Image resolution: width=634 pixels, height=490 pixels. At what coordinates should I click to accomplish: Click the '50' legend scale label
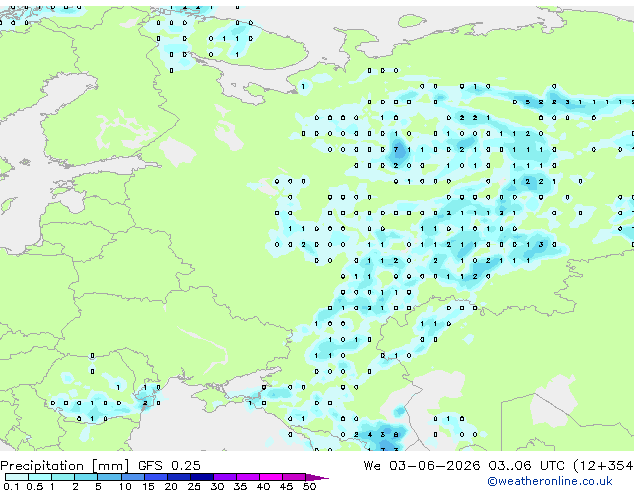309,486
